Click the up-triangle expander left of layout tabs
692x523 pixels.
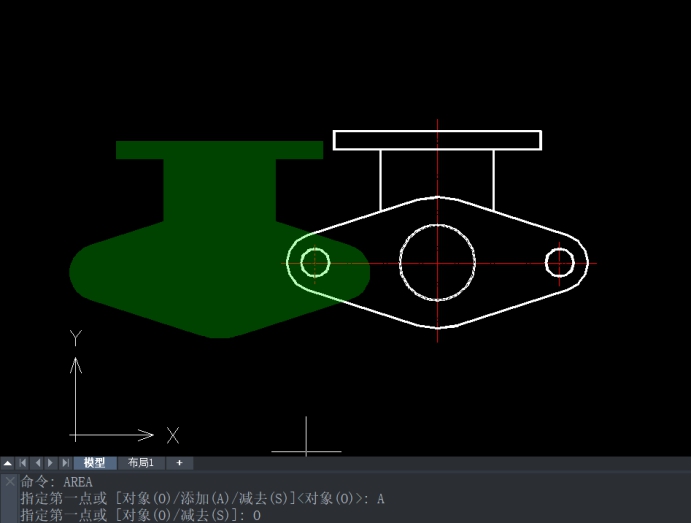point(8,463)
